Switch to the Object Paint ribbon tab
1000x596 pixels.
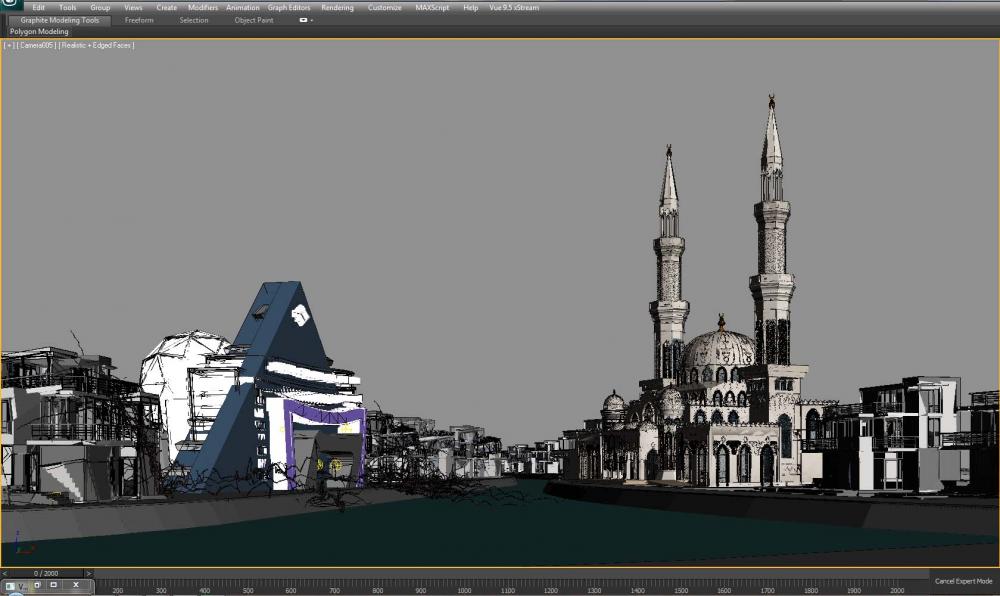pos(254,20)
